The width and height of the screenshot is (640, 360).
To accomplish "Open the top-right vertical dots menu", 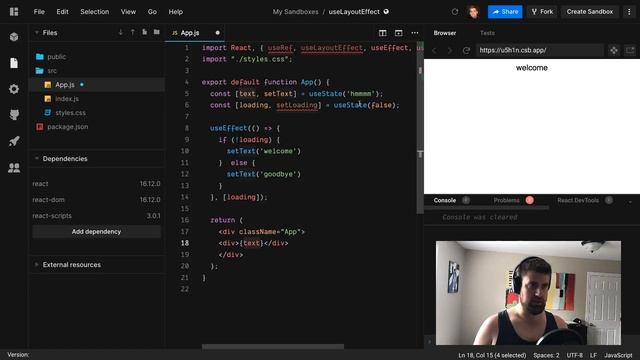I will point(629,12).
